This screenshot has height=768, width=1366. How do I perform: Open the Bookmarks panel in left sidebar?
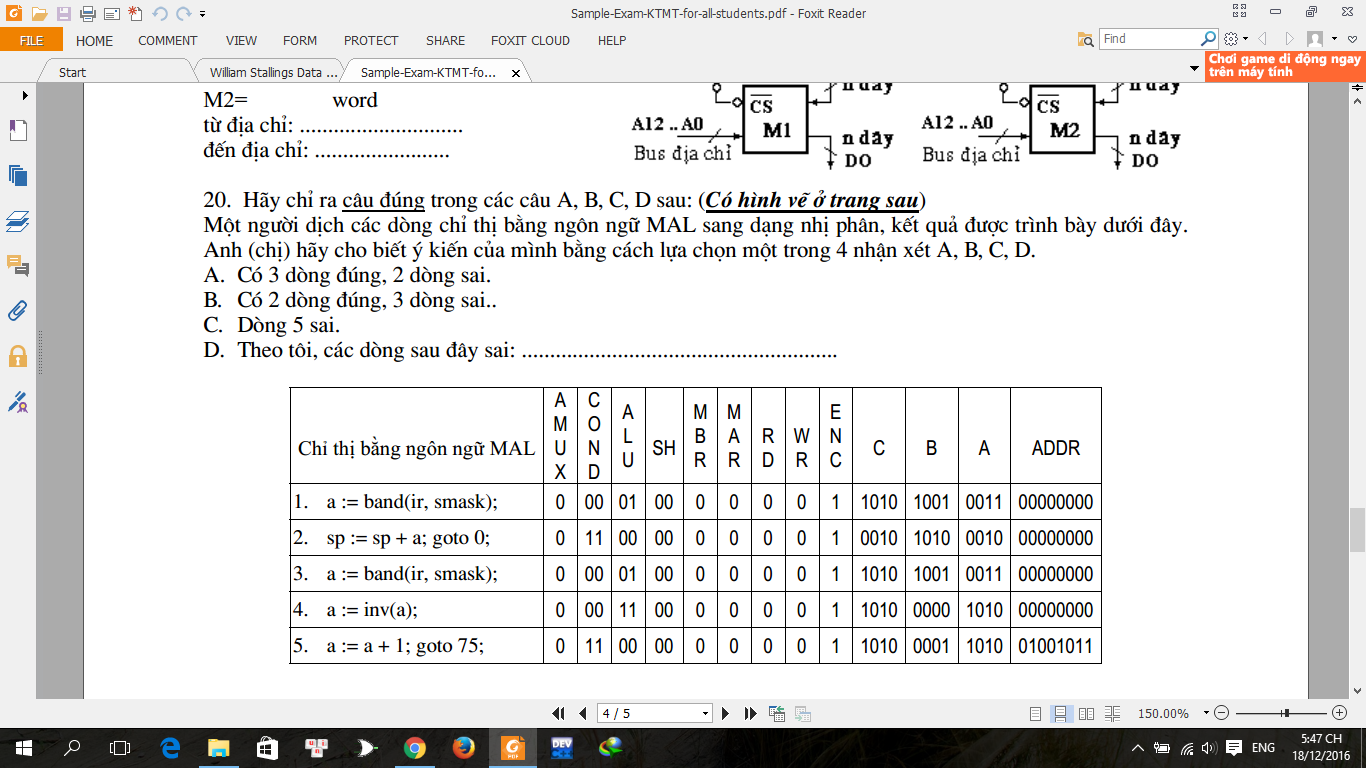pyautogui.click(x=17, y=131)
